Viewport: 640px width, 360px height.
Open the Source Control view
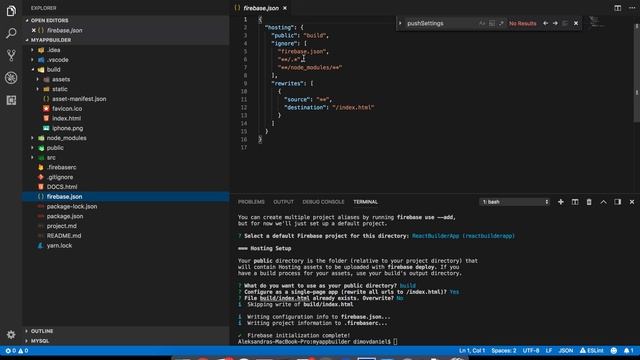pyautogui.click(x=11, y=55)
